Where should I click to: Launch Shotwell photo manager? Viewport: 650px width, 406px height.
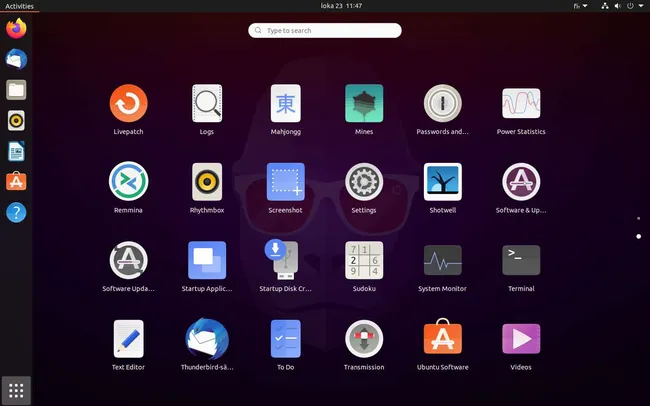(443, 182)
